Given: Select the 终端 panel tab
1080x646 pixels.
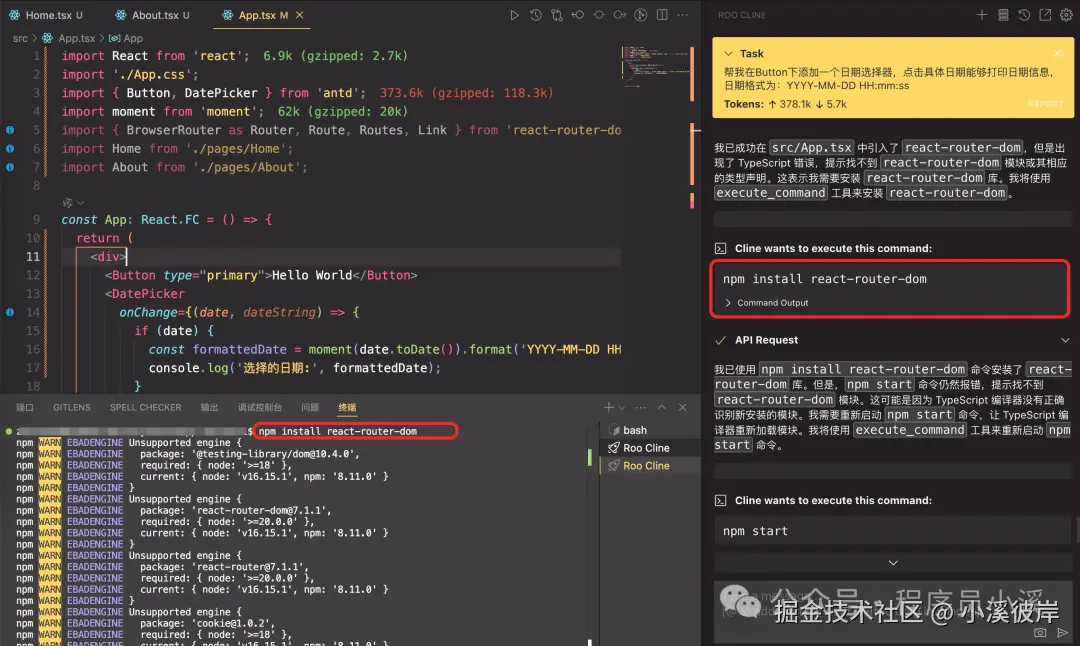Looking at the screenshot, I should (x=347, y=408).
